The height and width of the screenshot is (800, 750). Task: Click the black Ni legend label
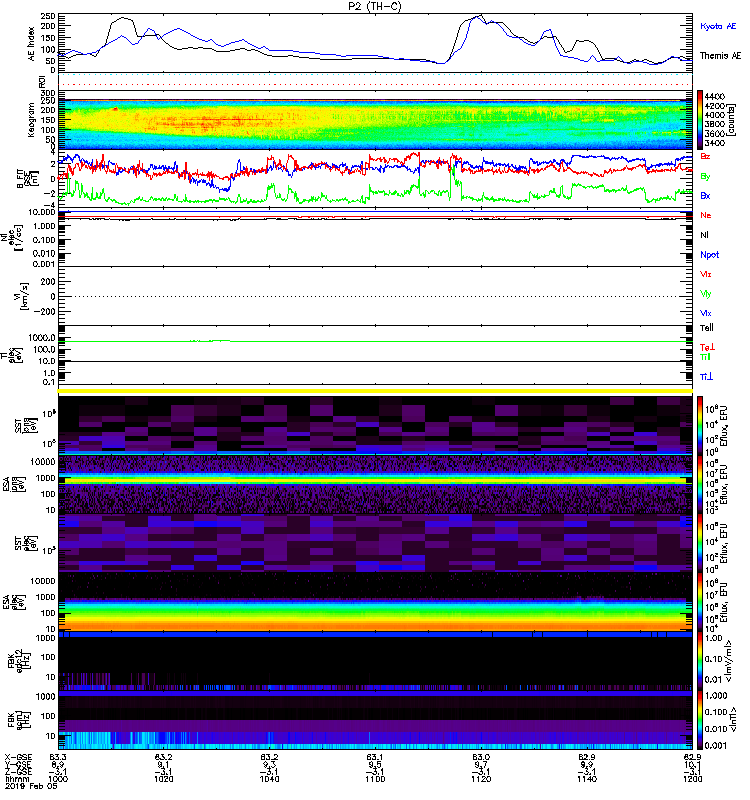click(x=704, y=235)
